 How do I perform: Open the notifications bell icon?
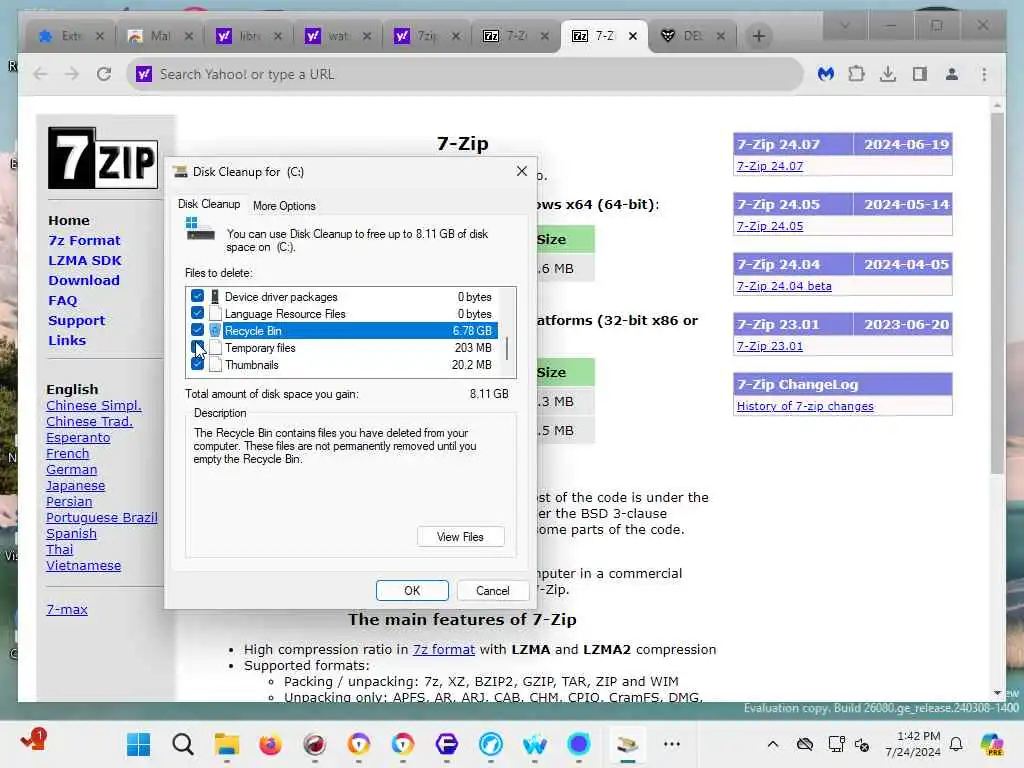956,744
